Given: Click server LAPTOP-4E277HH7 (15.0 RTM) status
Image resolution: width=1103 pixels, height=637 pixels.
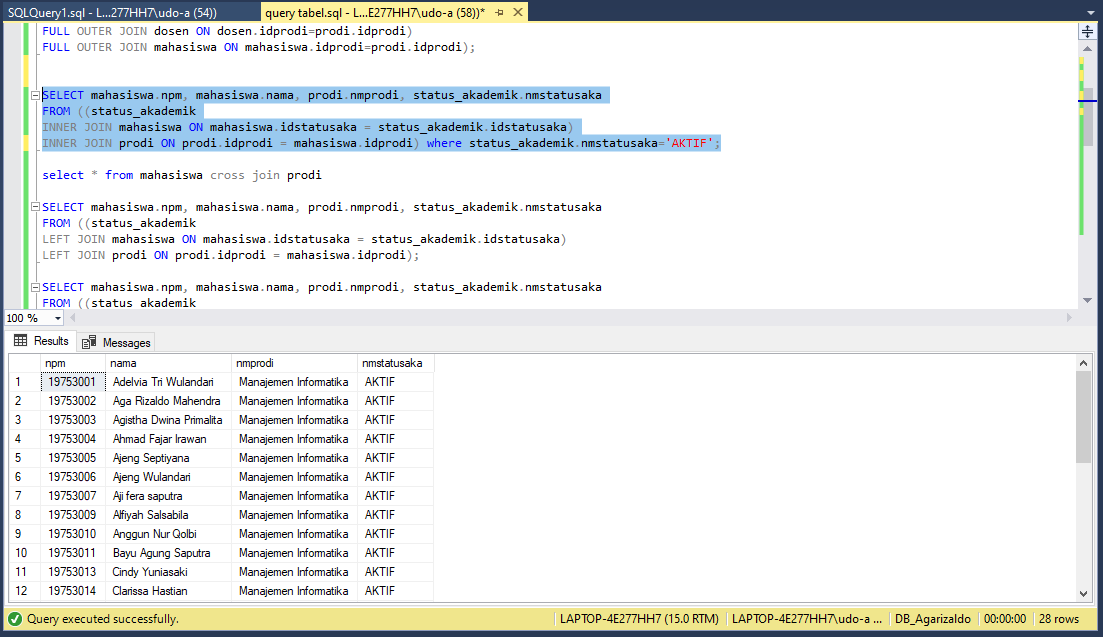Looking at the screenshot, I should [639, 619].
